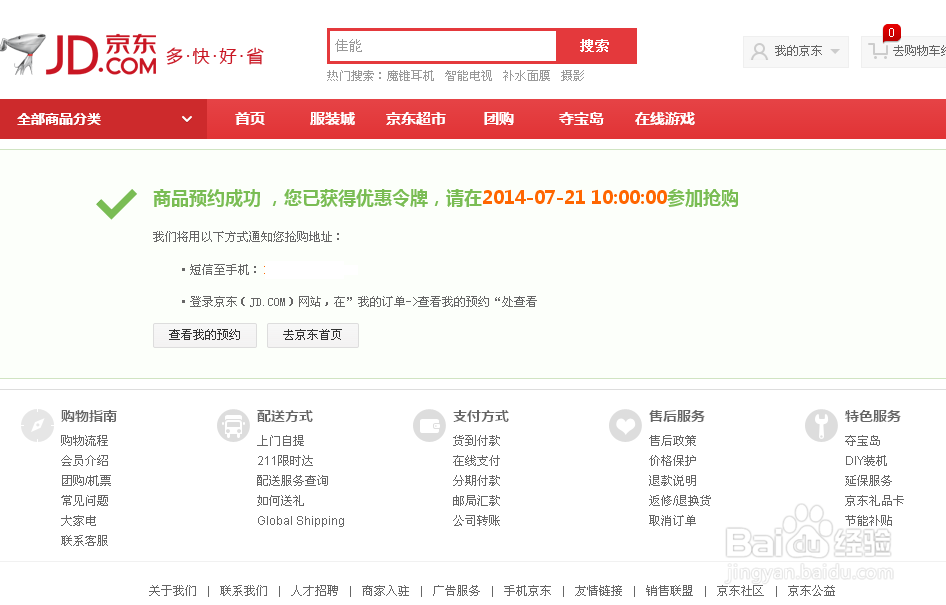Viewport: 946px width, 605px height.
Task: Click the 去购物车结算 button
Action: (904, 52)
